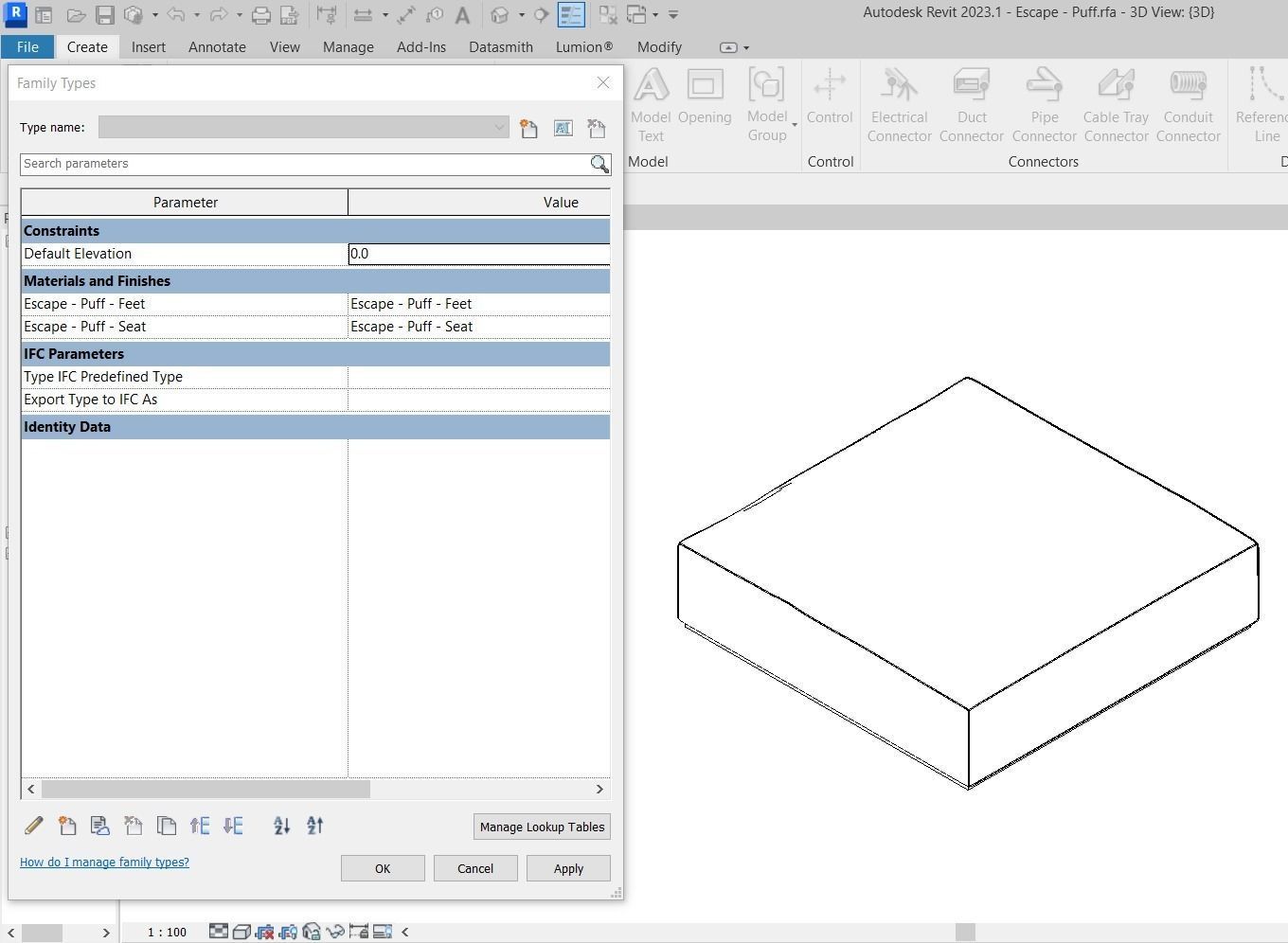Click the Pipe Connector tool
The width and height of the screenshot is (1288, 943).
pyautogui.click(x=1044, y=104)
